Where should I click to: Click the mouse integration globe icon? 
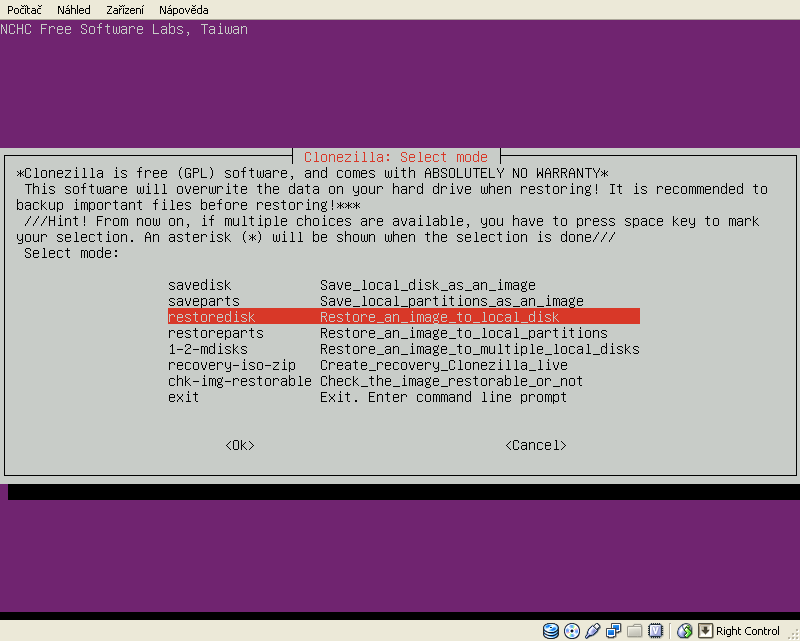coord(685,631)
